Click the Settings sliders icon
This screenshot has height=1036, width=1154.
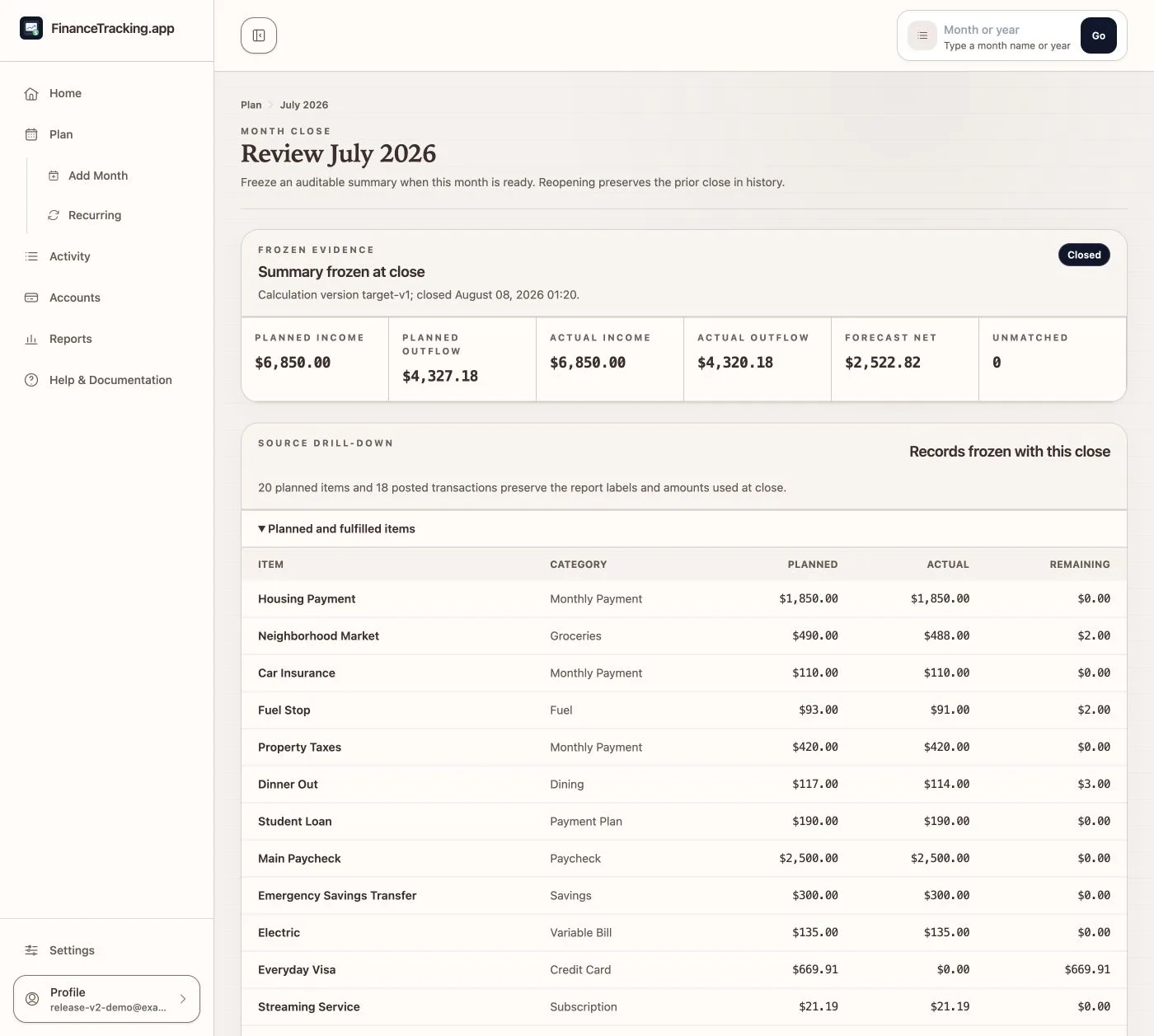coord(31,950)
